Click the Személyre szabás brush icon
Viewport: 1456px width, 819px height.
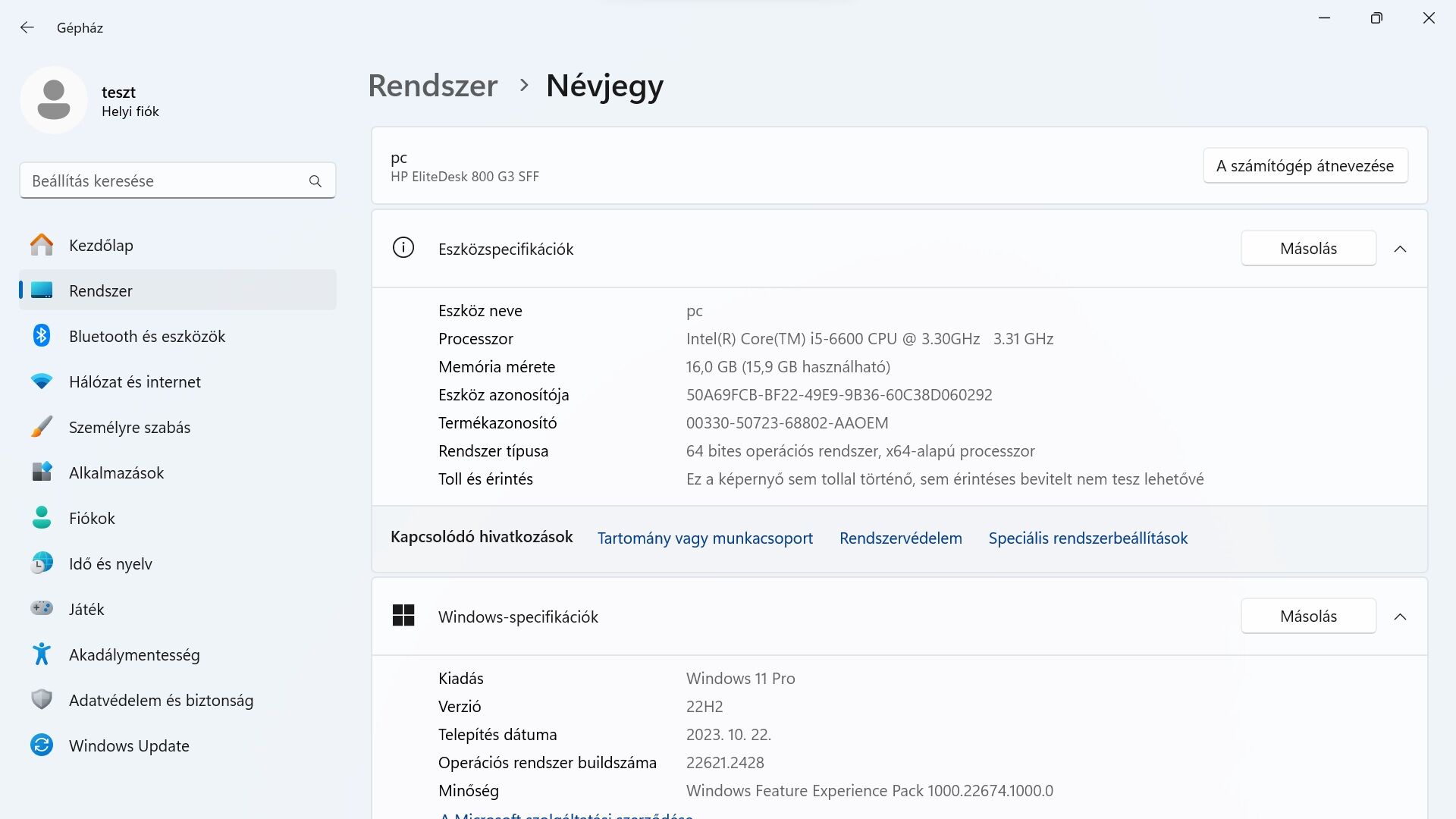click(x=42, y=427)
